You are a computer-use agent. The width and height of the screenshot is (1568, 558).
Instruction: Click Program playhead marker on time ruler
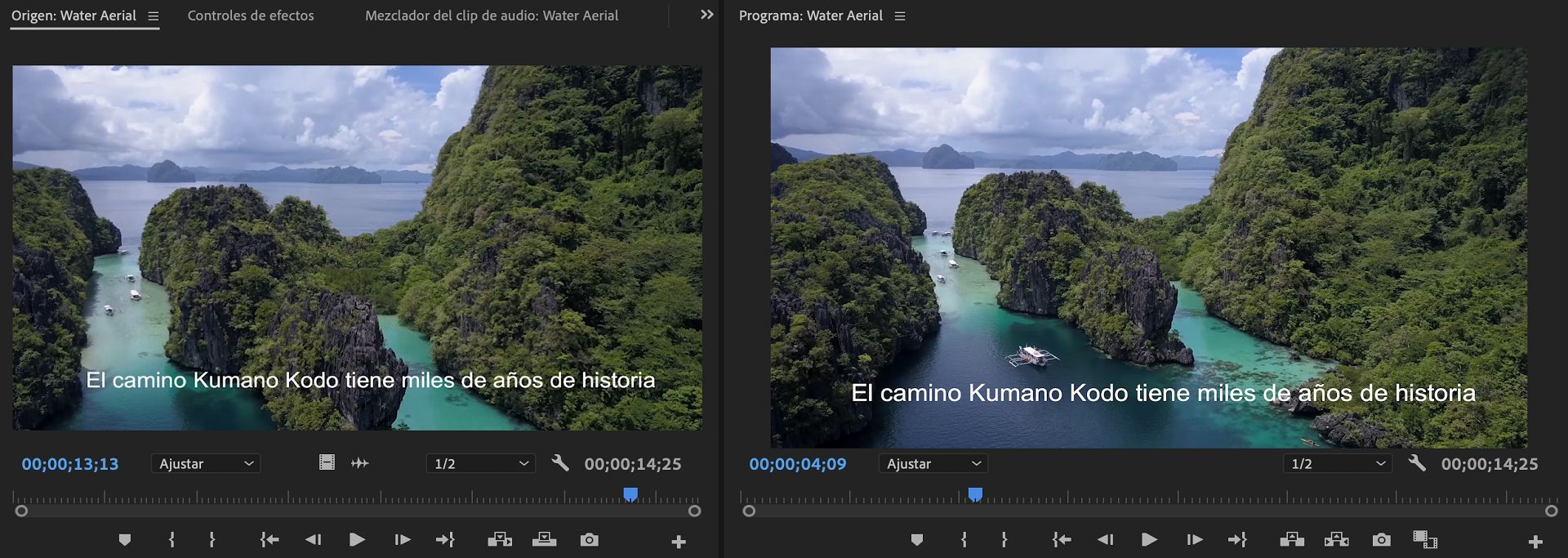[975, 494]
